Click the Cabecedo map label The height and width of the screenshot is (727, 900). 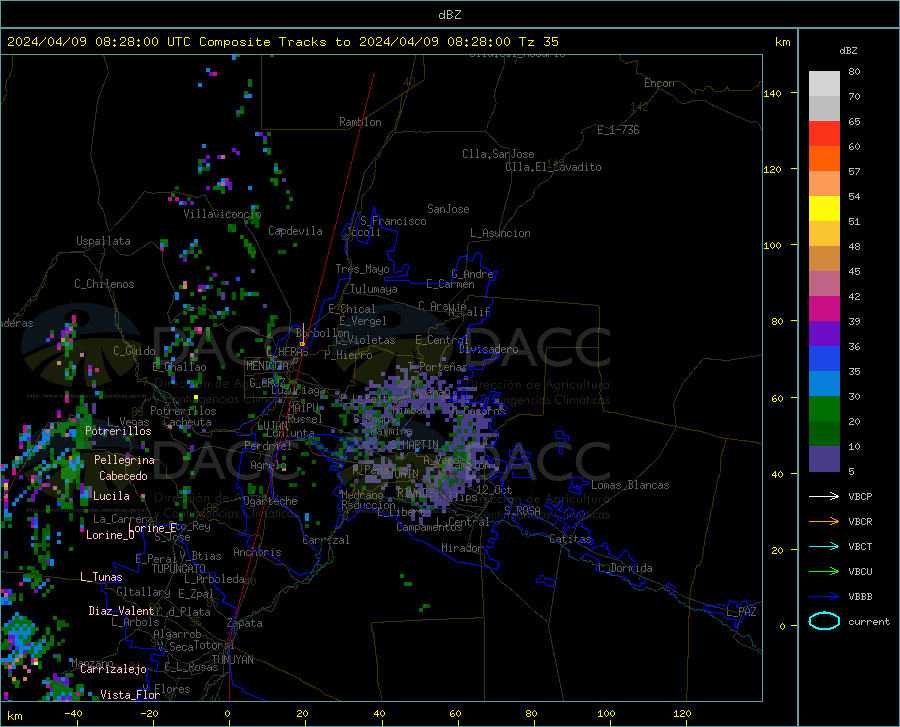123,476
